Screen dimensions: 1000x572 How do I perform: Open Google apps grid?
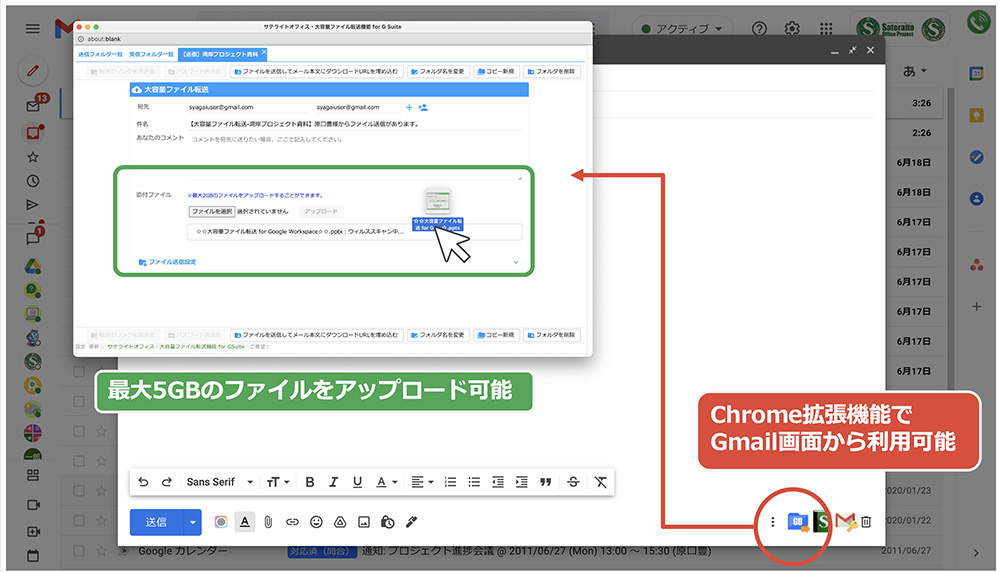tap(827, 29)
